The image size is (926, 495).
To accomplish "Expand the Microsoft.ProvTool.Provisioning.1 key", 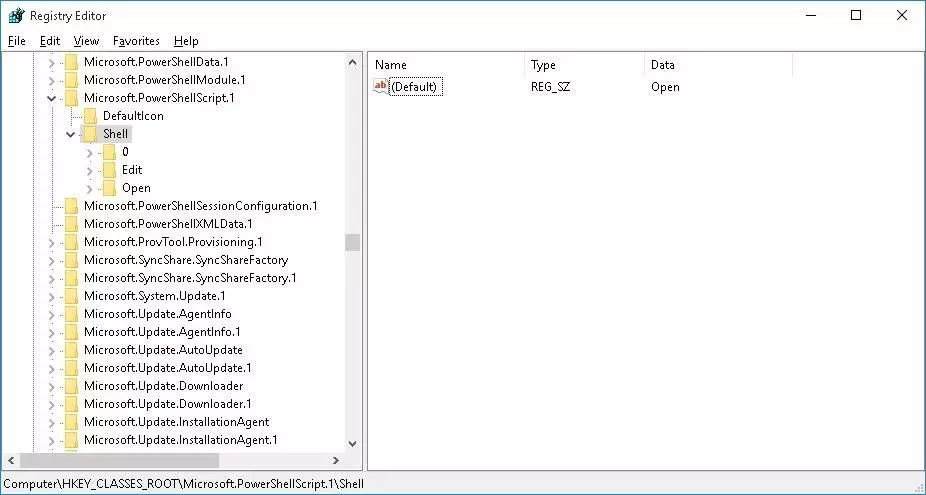I will 51,243.
